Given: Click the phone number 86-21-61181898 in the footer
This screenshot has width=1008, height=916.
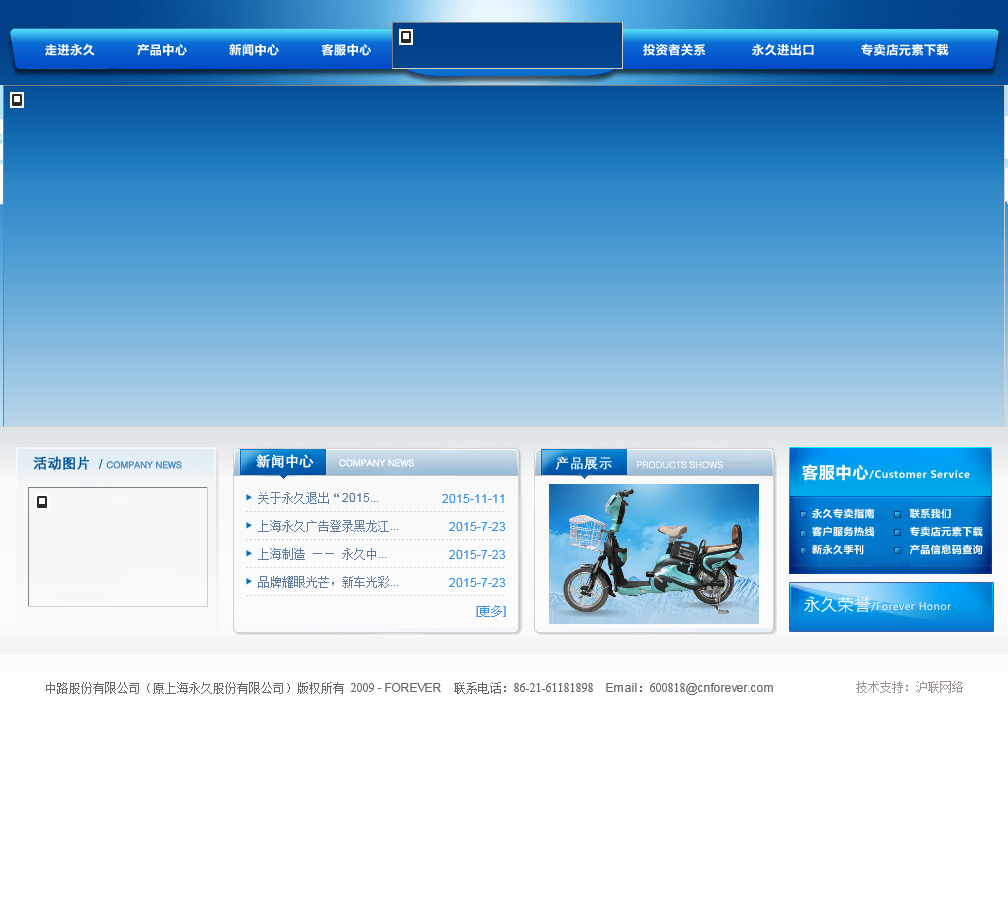Looking at the screenshot, I should [553, 688].
